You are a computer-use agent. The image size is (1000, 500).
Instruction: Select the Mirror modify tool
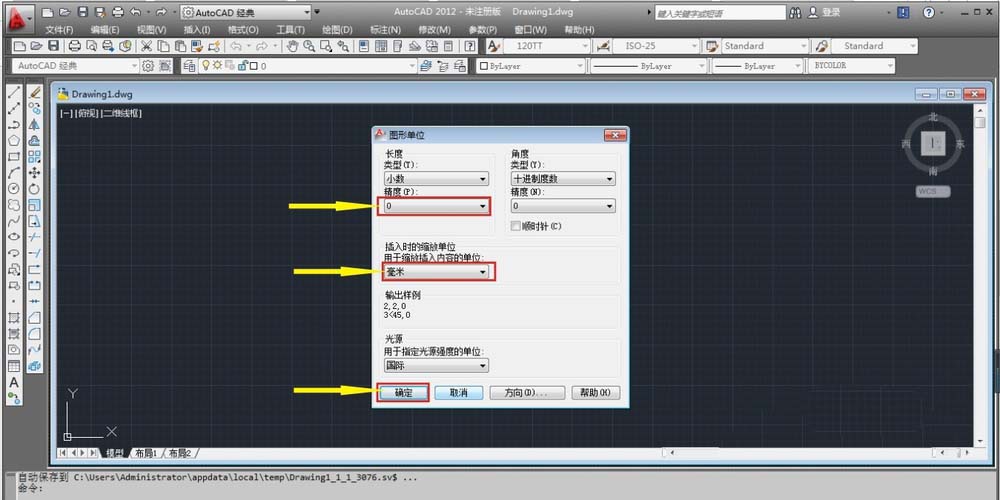click(34, 124)
